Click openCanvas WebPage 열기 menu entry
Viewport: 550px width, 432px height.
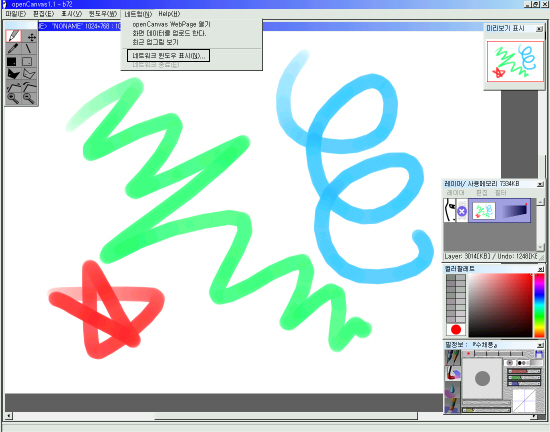pos(171,24)
